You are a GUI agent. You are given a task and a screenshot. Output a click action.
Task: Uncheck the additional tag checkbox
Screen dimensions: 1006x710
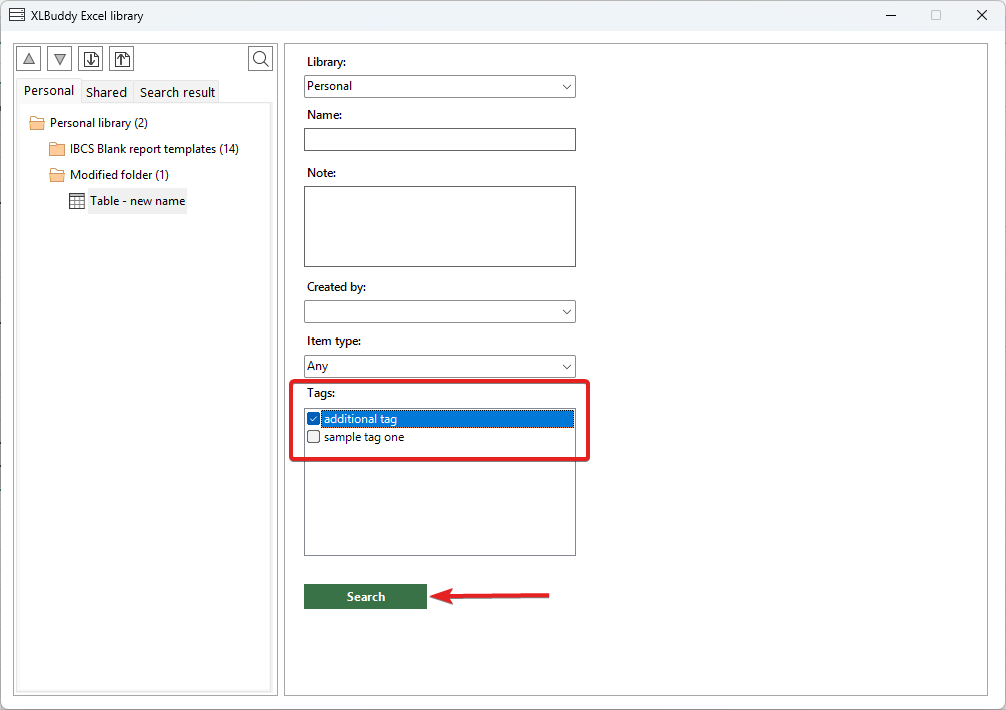click(x=314, y=419)
